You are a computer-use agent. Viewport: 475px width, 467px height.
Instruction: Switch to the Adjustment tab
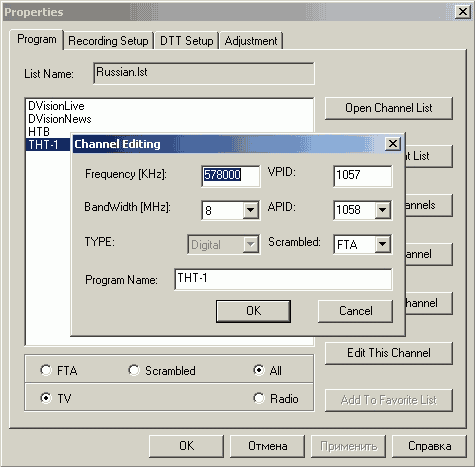click(251, 41)
